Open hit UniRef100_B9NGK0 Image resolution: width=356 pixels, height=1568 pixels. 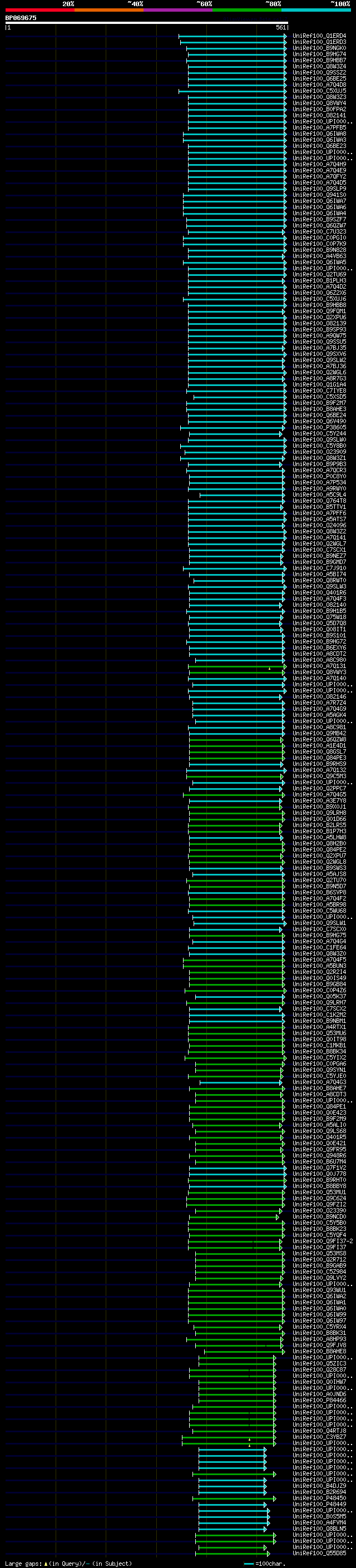point(319,48)
